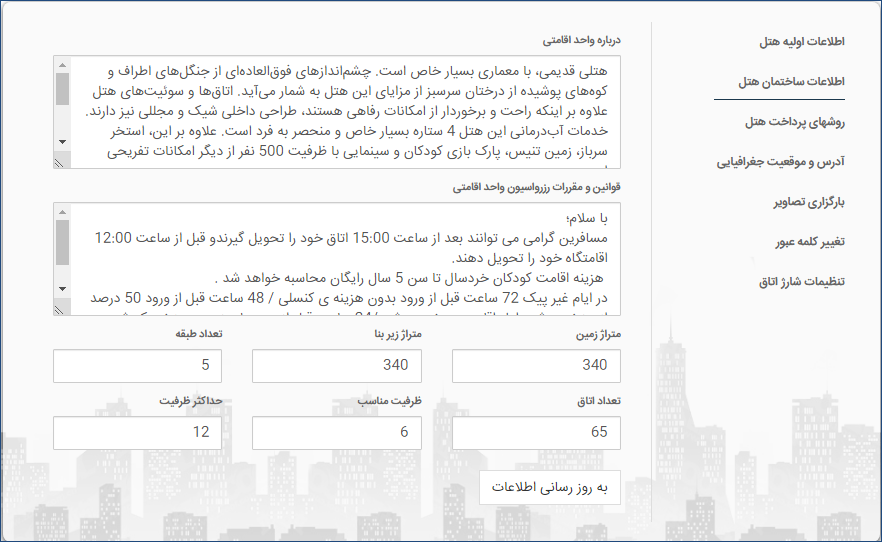Focus the متراژ زیر بنا field
This screenshot has height=542, width=882.
tap(336, 366)
